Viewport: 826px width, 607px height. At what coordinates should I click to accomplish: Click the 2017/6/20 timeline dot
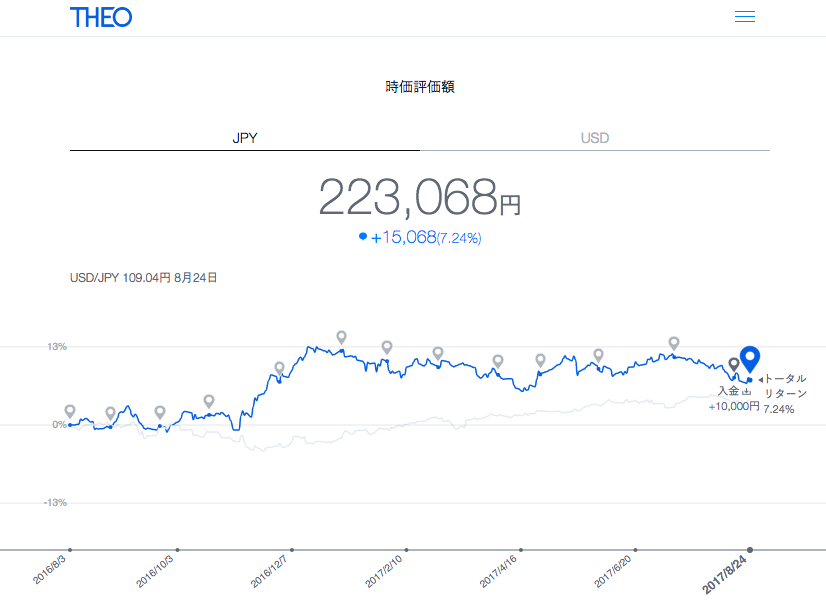[635, 550]
